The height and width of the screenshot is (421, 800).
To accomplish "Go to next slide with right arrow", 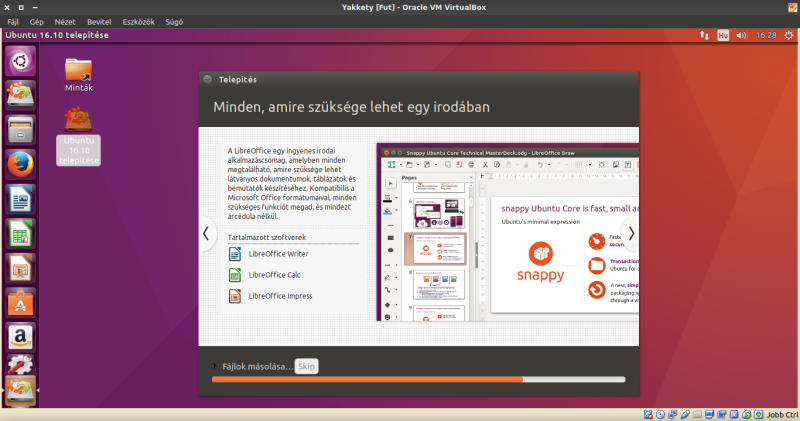I will 631,233.
